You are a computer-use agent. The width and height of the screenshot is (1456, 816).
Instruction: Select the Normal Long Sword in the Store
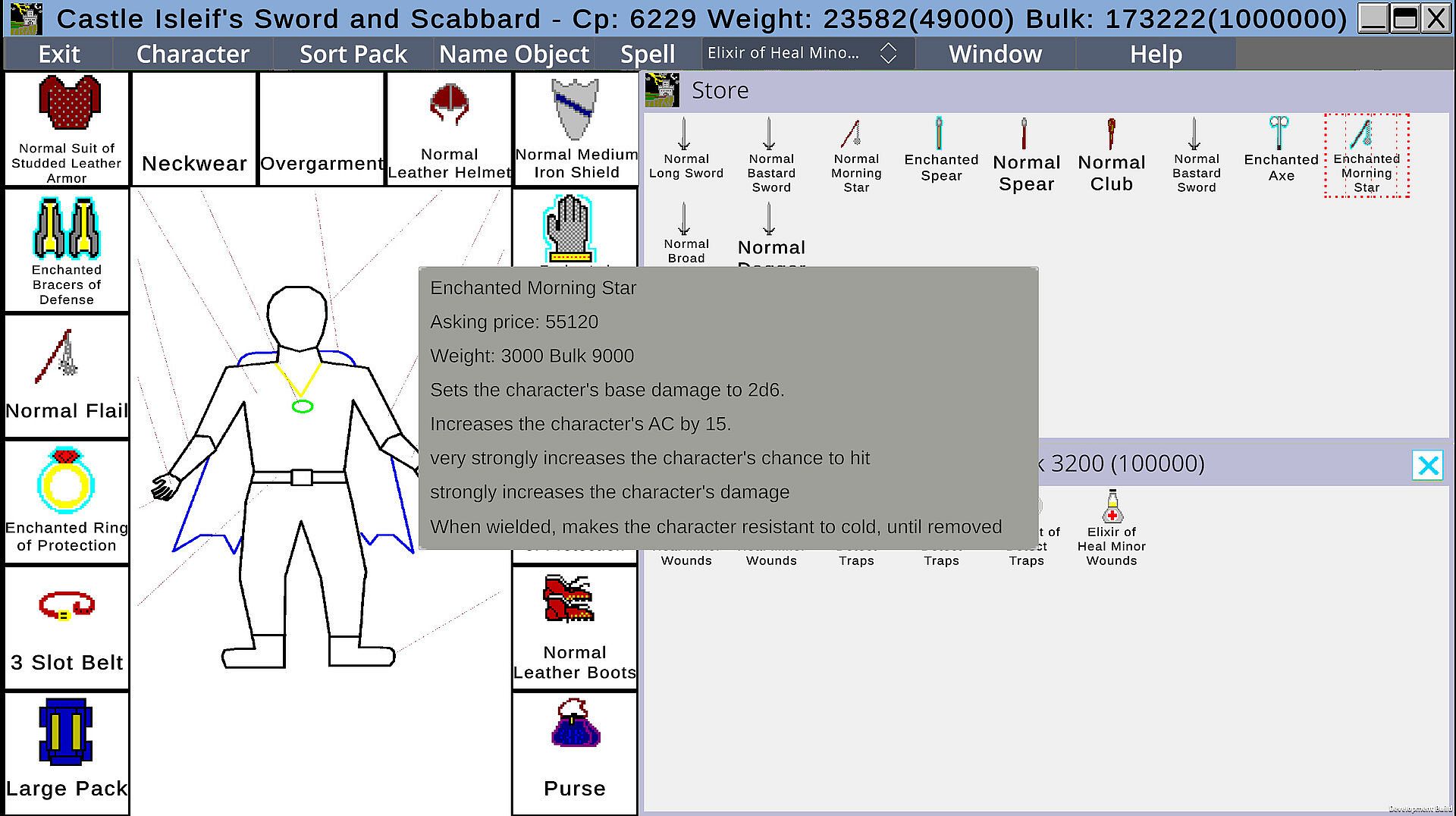686,149
